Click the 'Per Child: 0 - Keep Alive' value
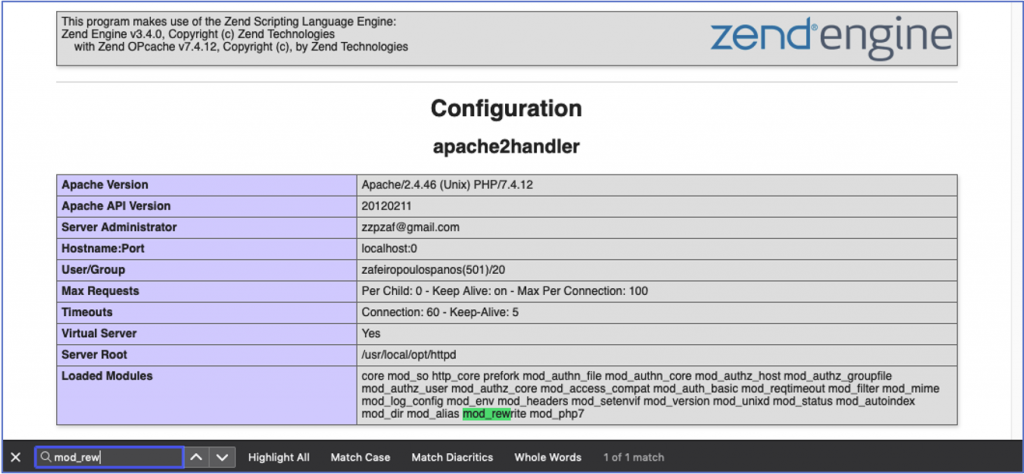The height and width of the screenshot is (474, 1024). coord(505,291)
